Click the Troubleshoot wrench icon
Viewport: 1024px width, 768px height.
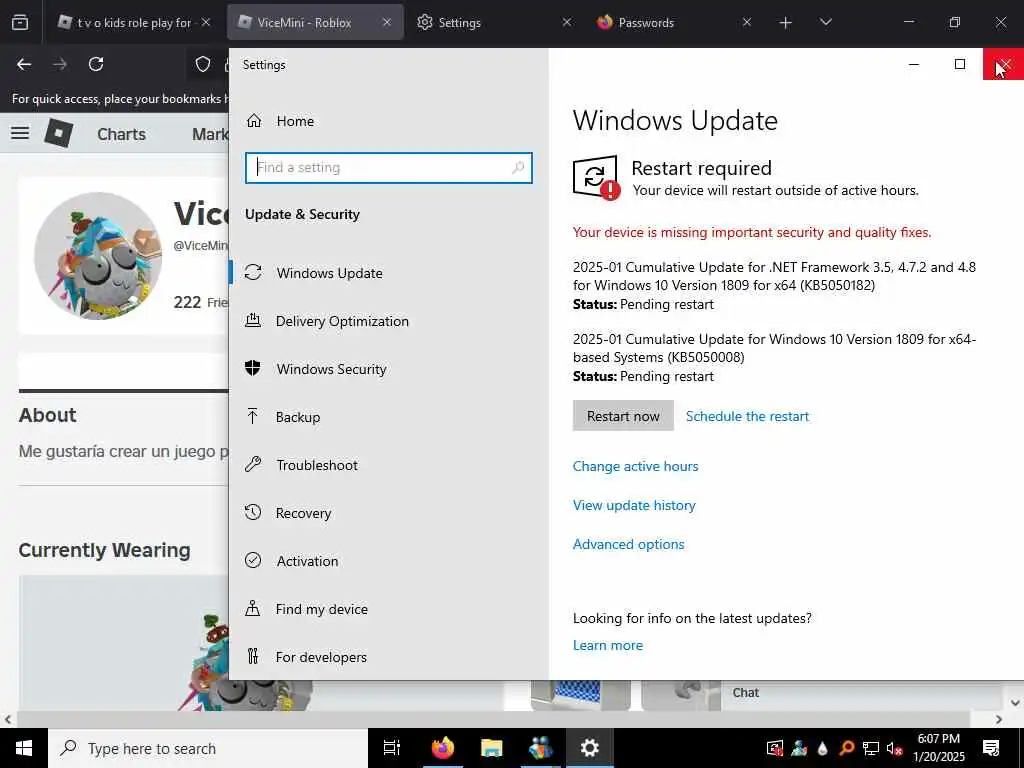[x=253, y=464]
